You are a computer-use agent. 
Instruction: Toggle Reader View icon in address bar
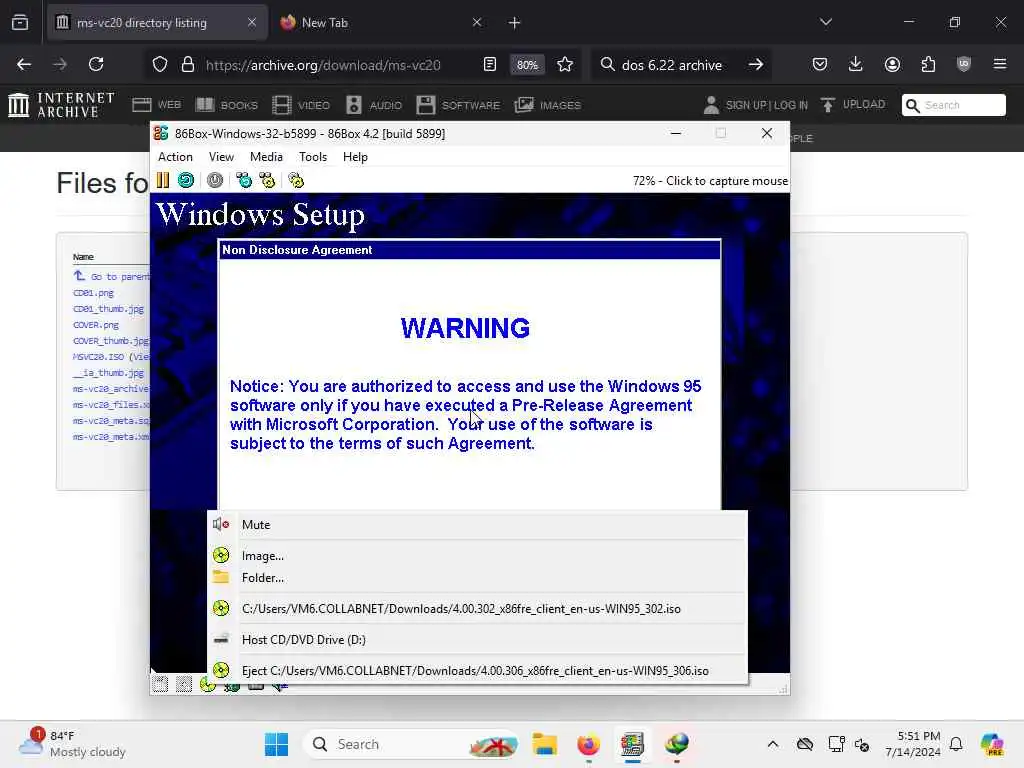pos(490,64)
